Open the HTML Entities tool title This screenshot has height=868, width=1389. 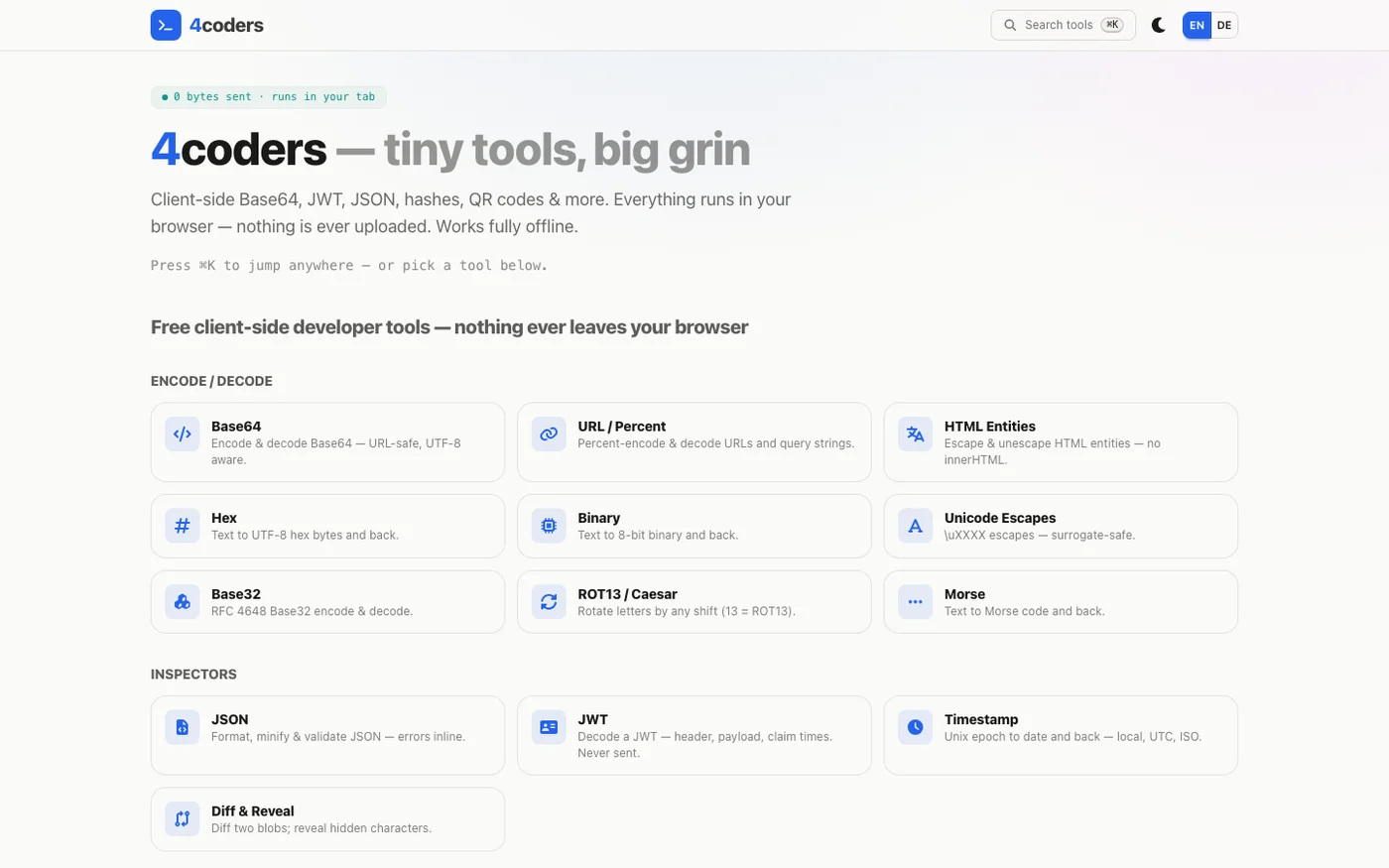990,427
